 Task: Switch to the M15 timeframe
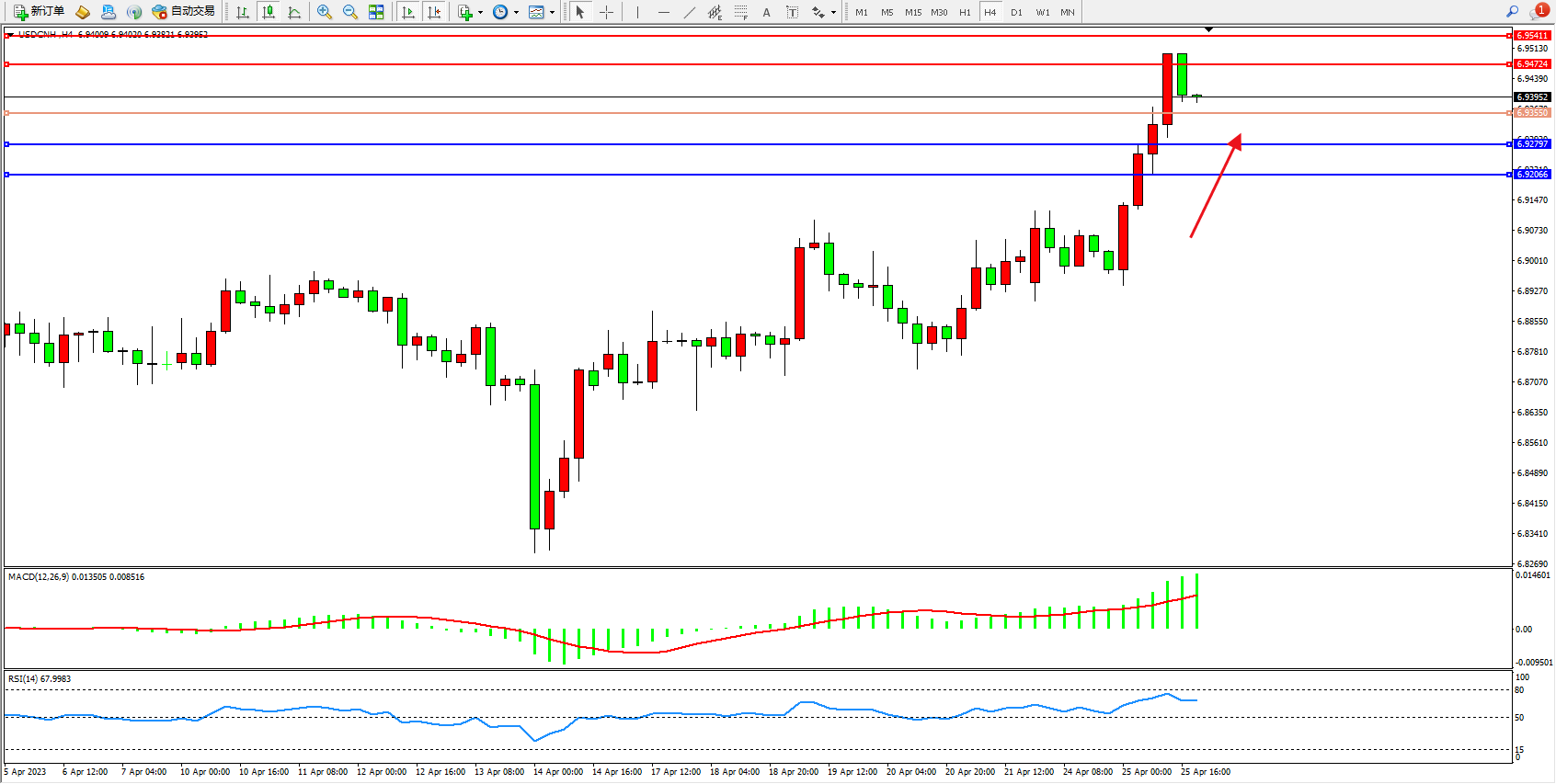[912, 12]
